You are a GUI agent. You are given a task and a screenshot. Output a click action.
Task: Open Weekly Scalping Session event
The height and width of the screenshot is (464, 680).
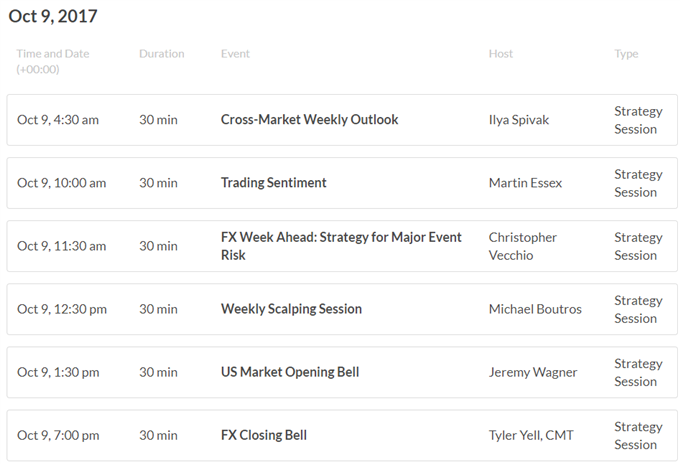point(291,309)
